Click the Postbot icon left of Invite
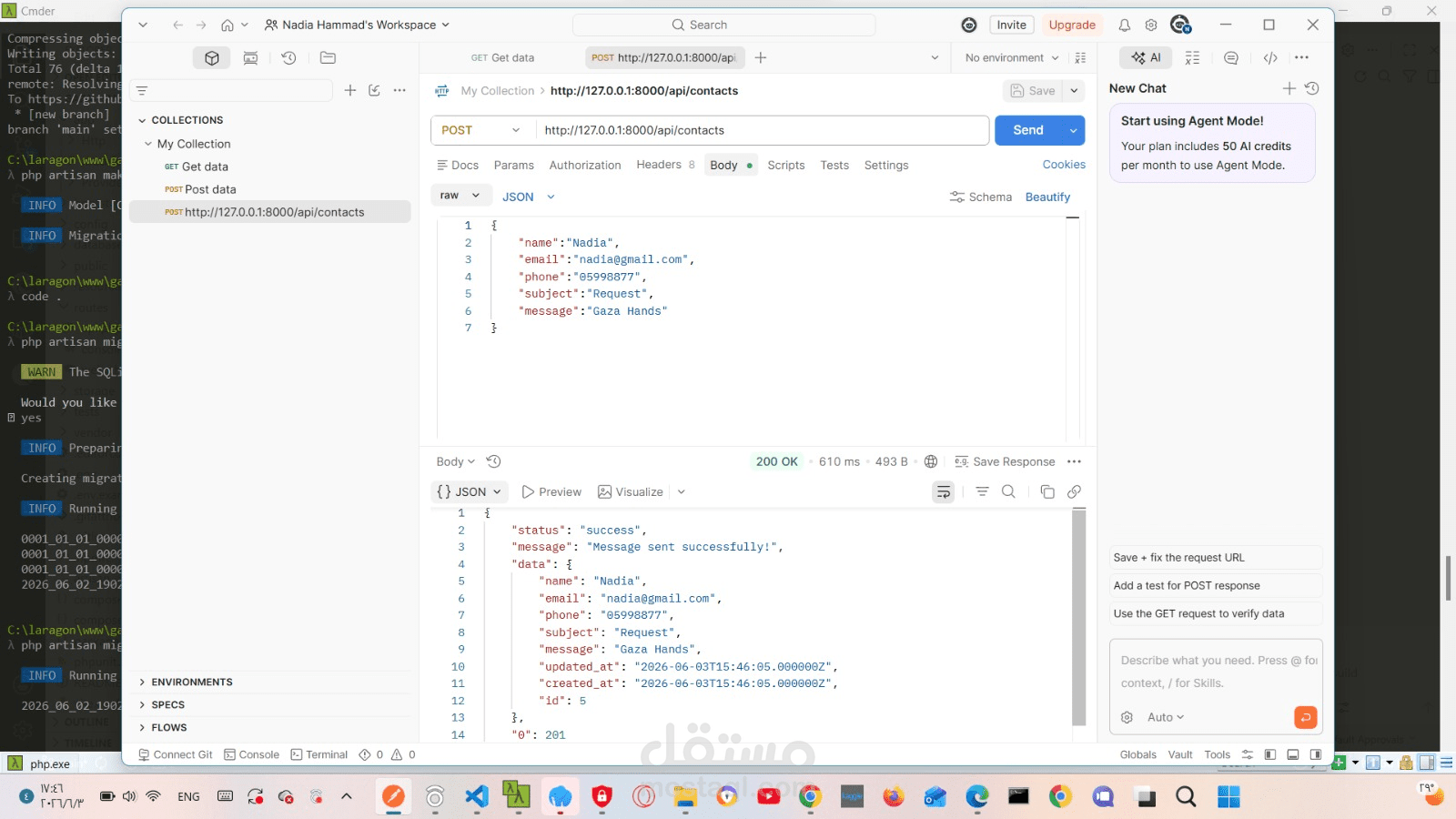The image size is (1456, 819). click(969, 25)
